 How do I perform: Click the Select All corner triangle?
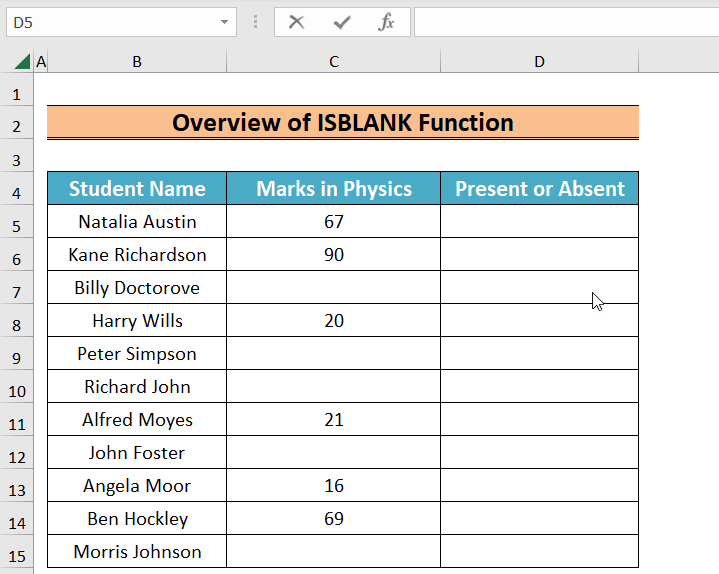(21, 62)
